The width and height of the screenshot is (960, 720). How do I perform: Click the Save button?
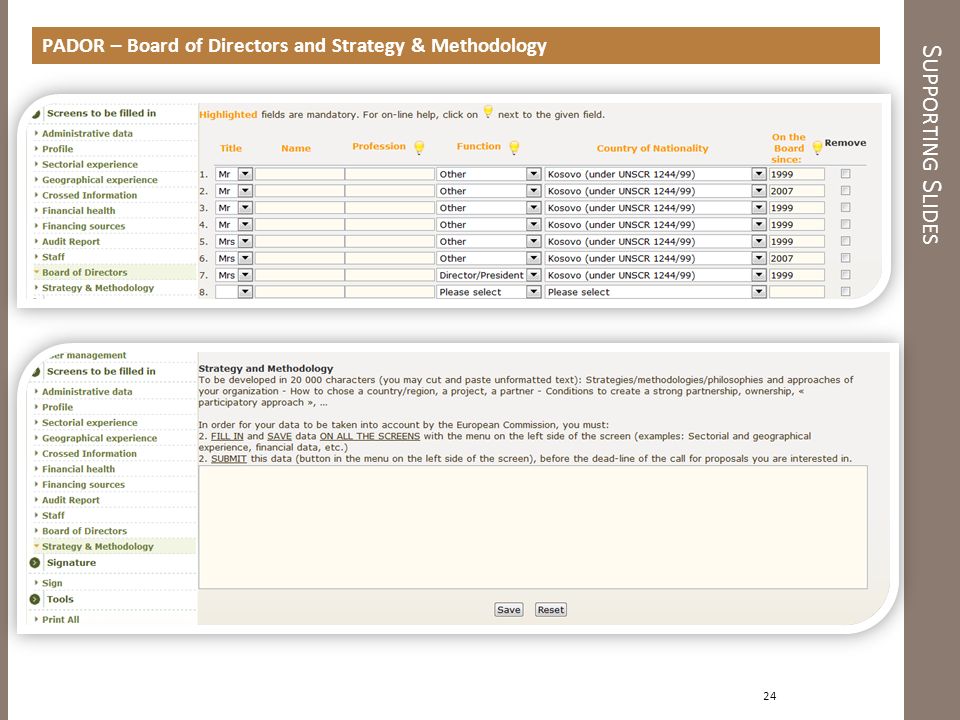tap(509, 610)
